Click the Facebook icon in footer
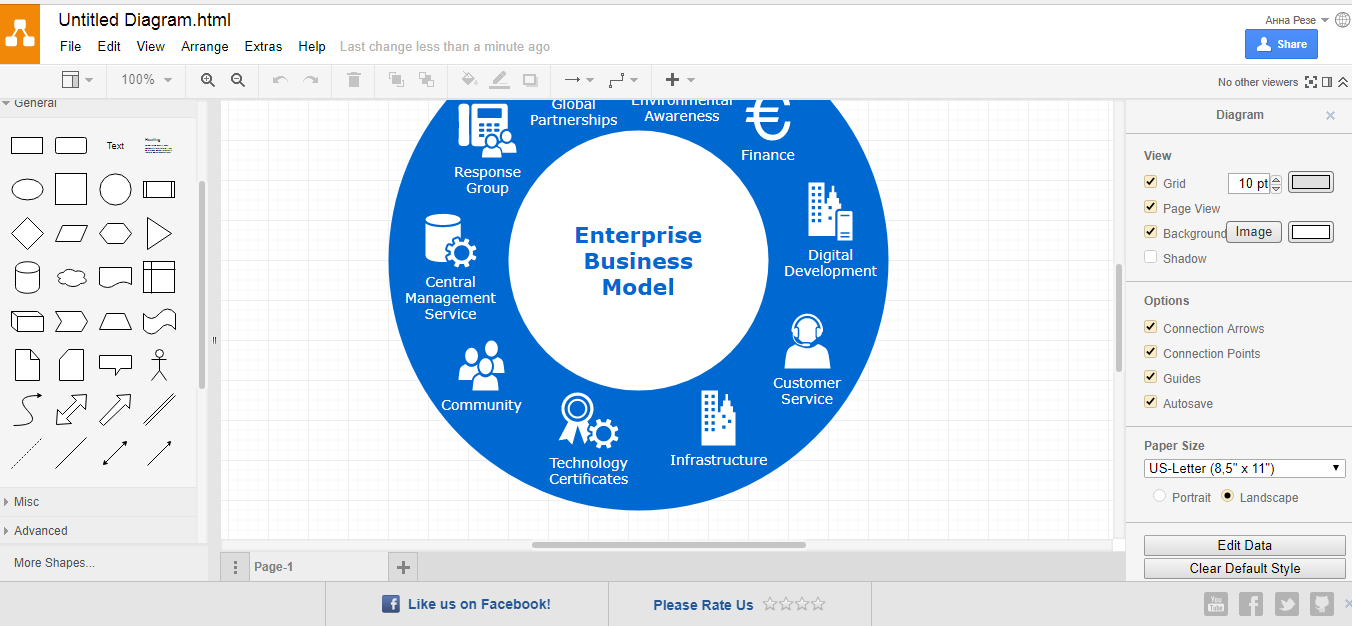This screenshot has width=1352, height=626. [1250, 604]
